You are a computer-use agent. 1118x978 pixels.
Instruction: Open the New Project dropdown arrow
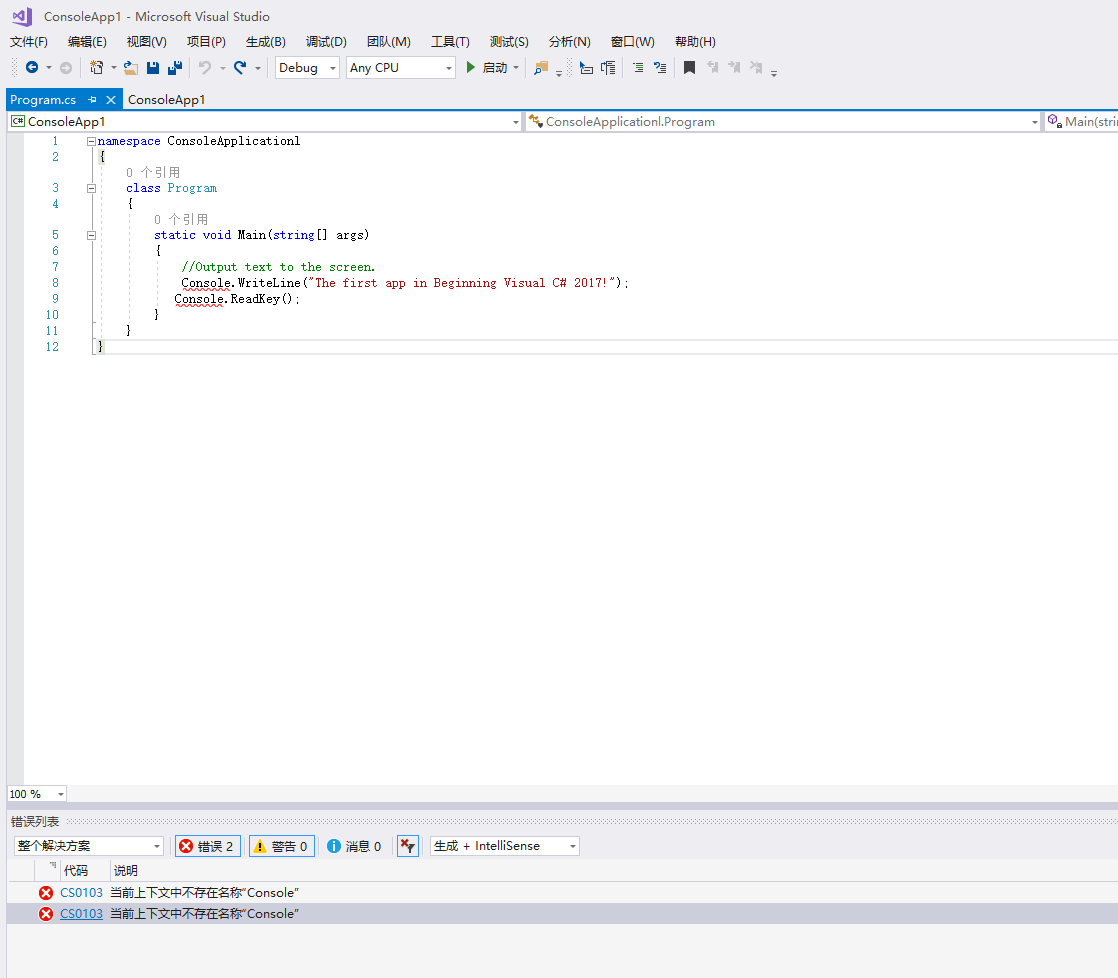[113, 68]
